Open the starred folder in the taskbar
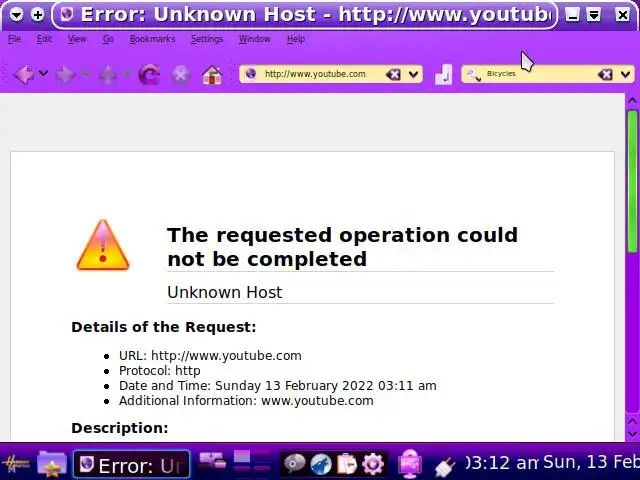 [x=52, y=464]
